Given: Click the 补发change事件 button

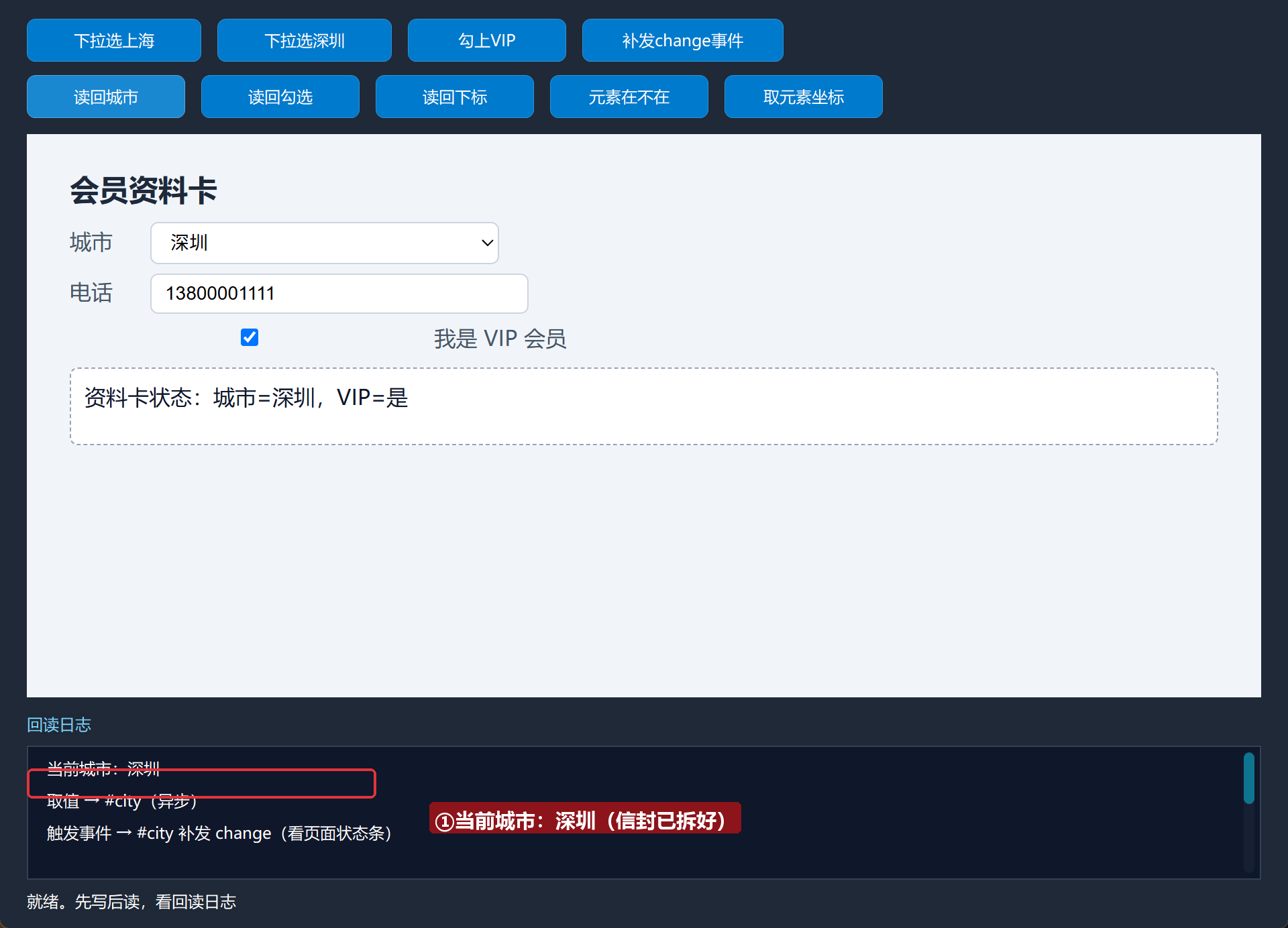Looking at the screenshot, I should [x=683, y=40].
